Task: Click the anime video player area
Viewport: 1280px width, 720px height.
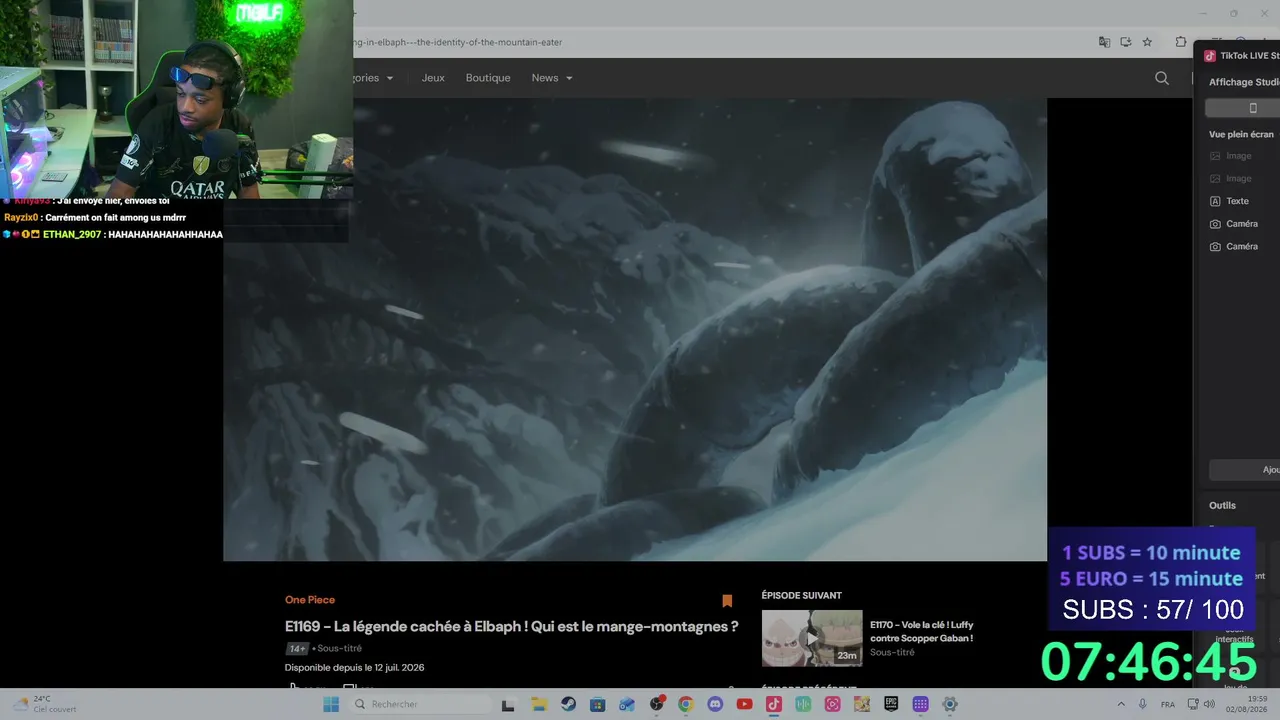Action: (x=635, y=329)
